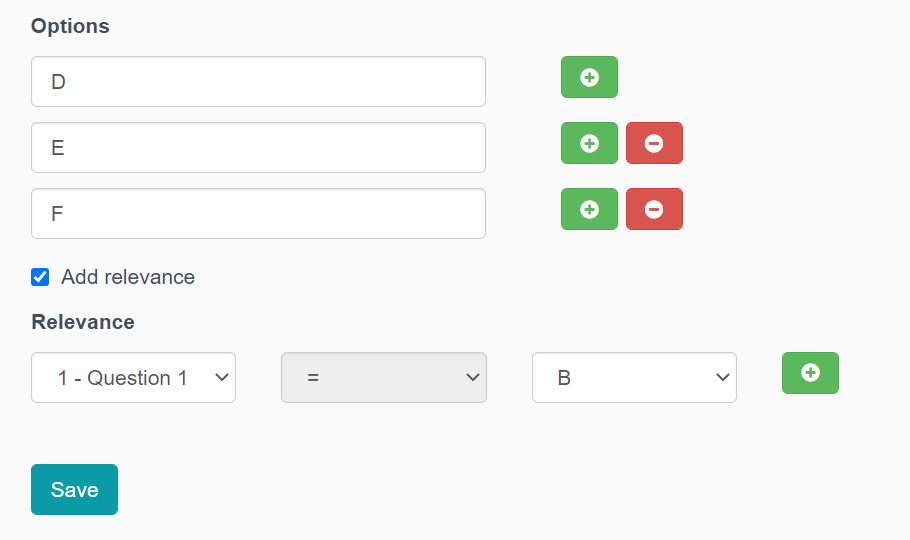Select the option F text field
The width and height of the screenshot is (910, 540).
click(258, 214)
